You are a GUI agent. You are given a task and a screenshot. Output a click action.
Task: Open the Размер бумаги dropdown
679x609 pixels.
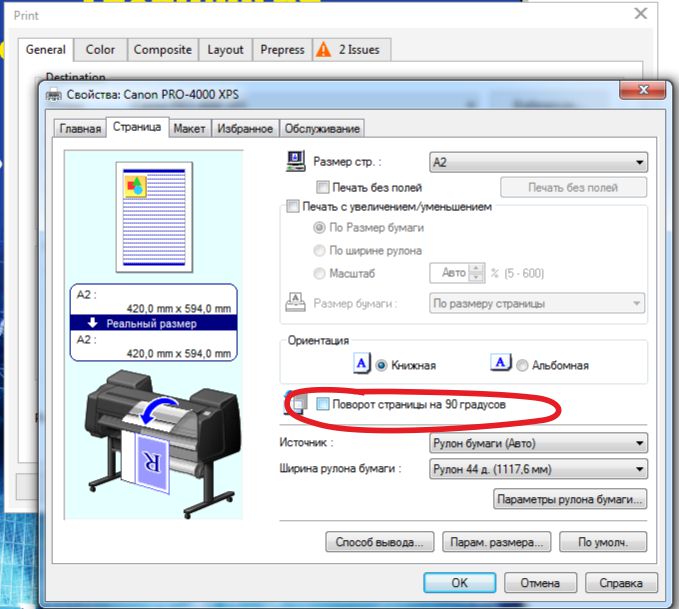pyautogui.click(x=537, y=303)
